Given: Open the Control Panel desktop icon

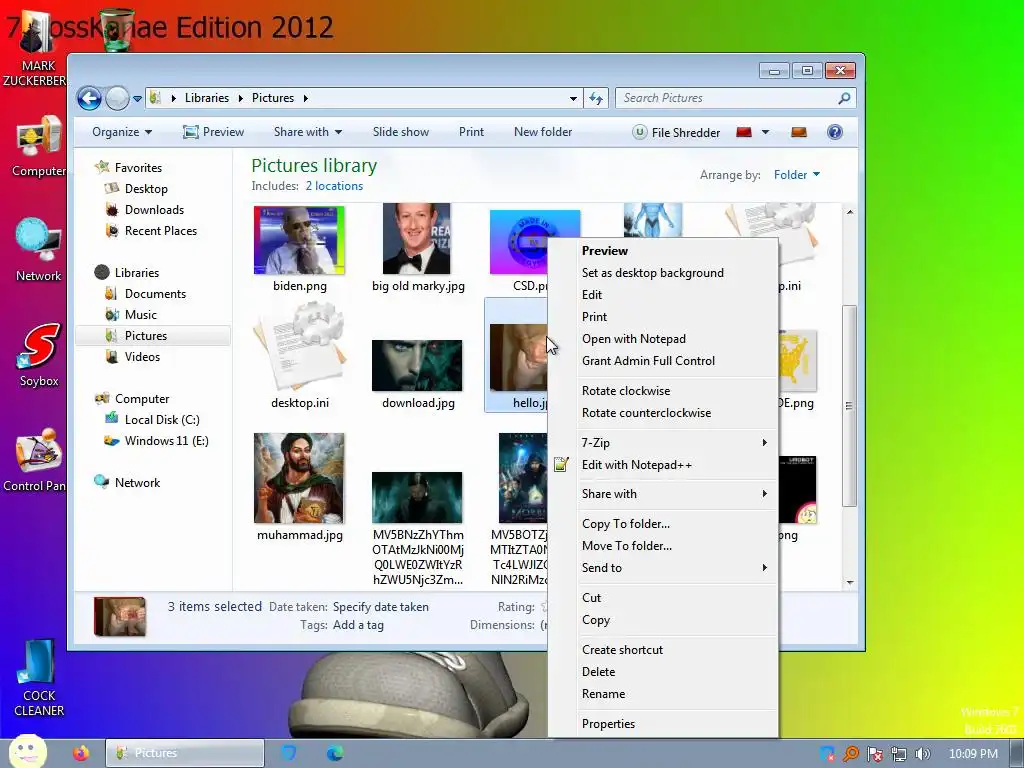Looking at the screenshot, I should (36, 460).
